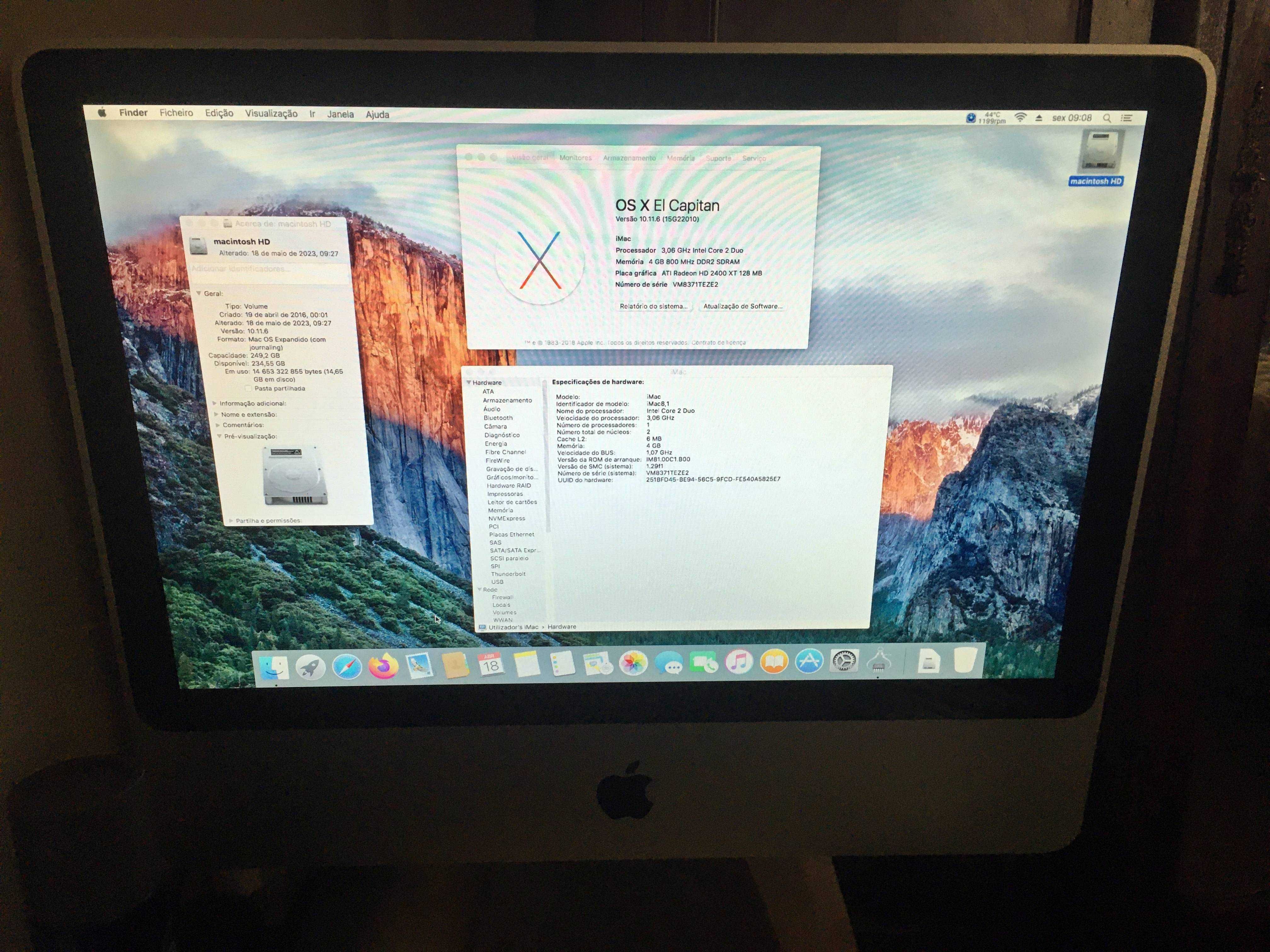This screenshot has height=952, width=1270.
Task: Open System Preferences gear icon
Action: tap(844, 661)
